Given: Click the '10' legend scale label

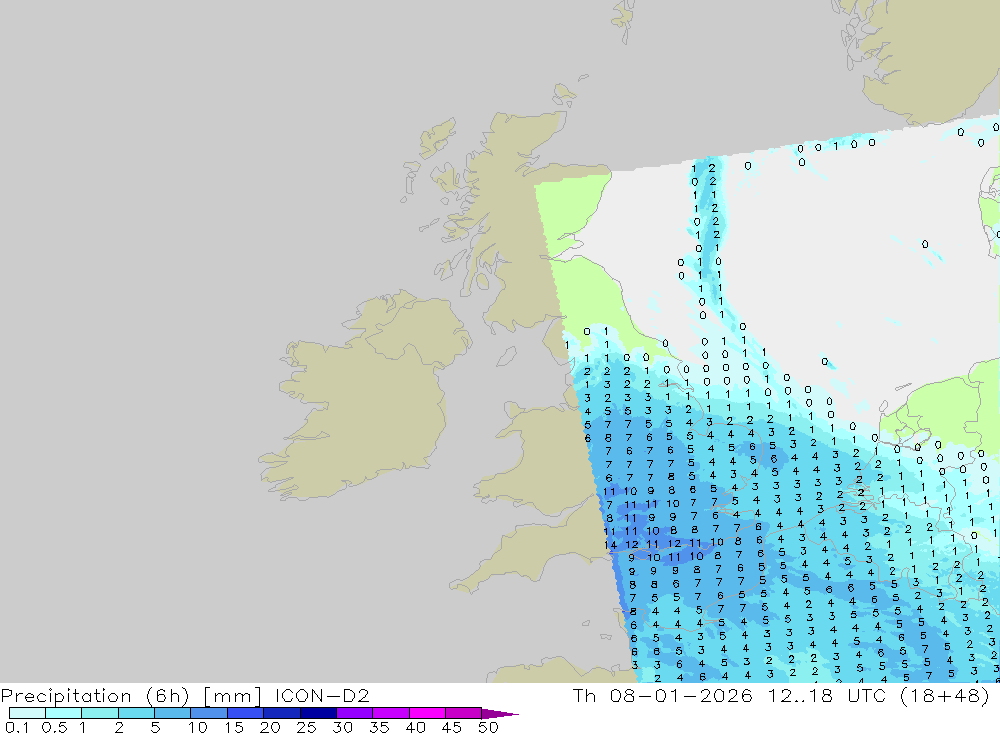Looking at the screenshot, I should [x=198, y=727].
